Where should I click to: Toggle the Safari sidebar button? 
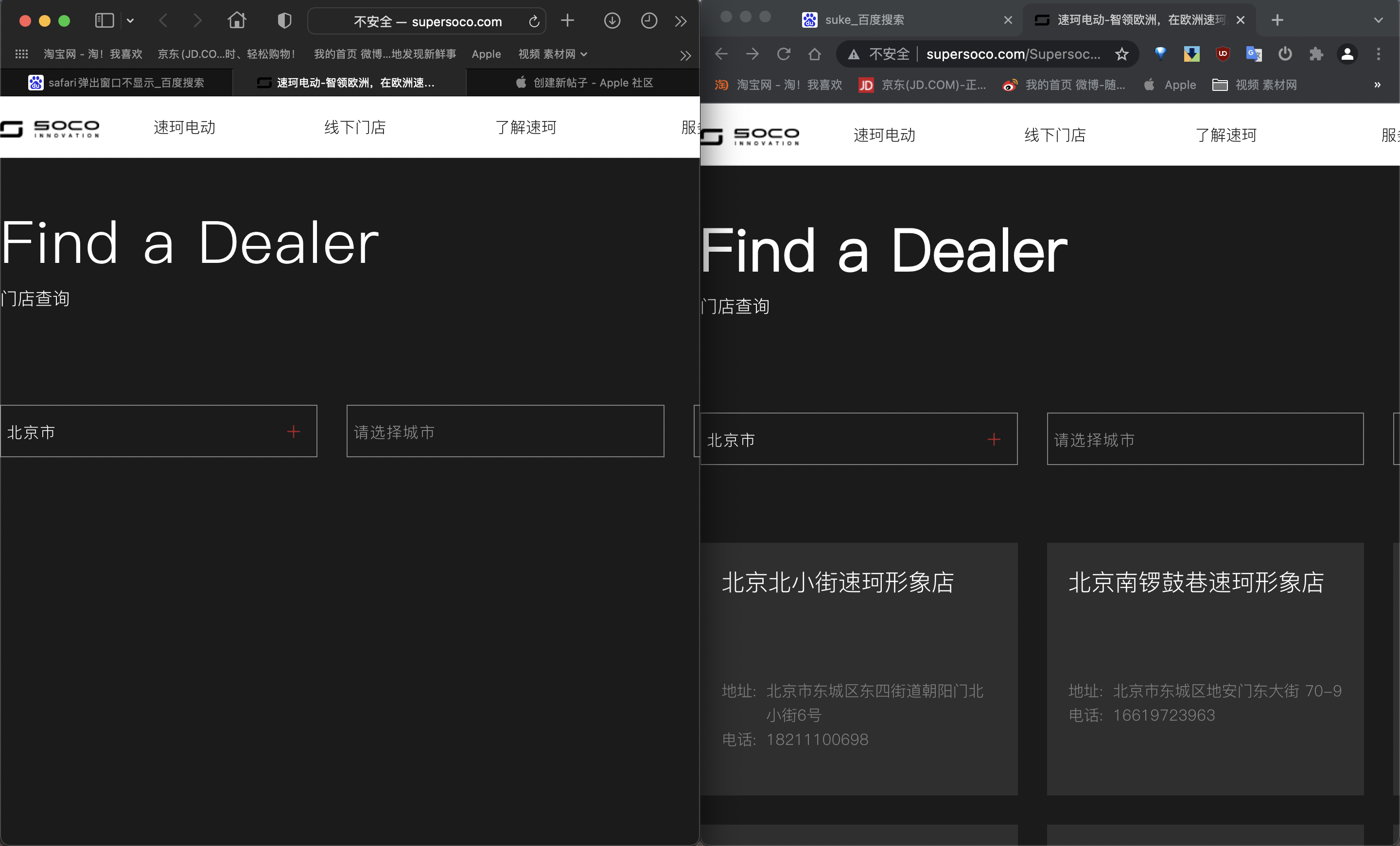105,21
